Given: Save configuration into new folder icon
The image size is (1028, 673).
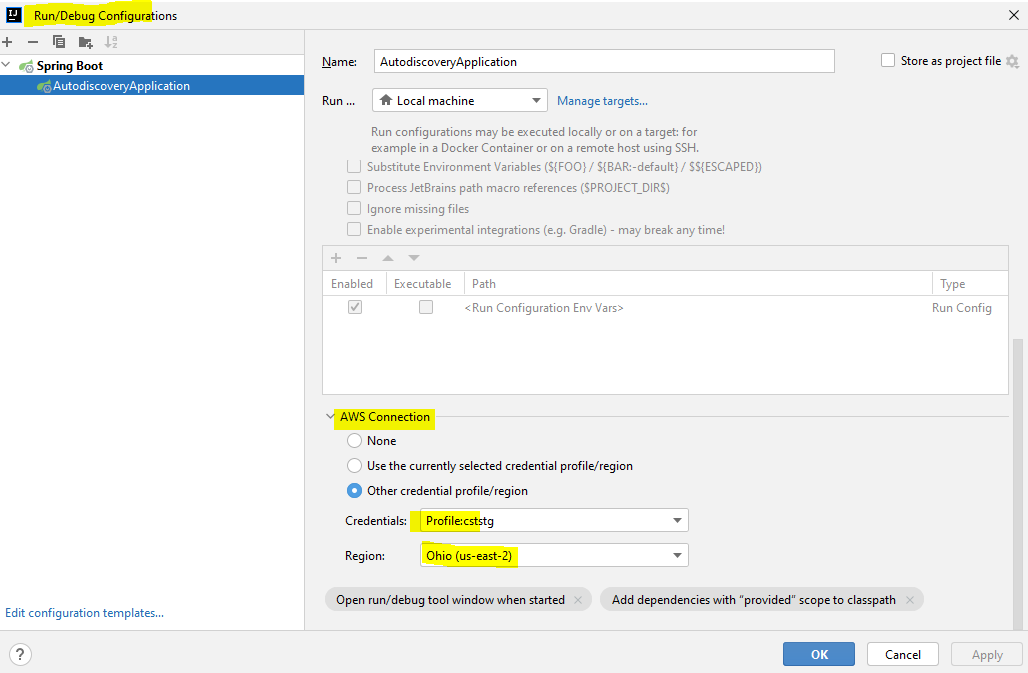Looking at the screenshot, I should [85, 43].
